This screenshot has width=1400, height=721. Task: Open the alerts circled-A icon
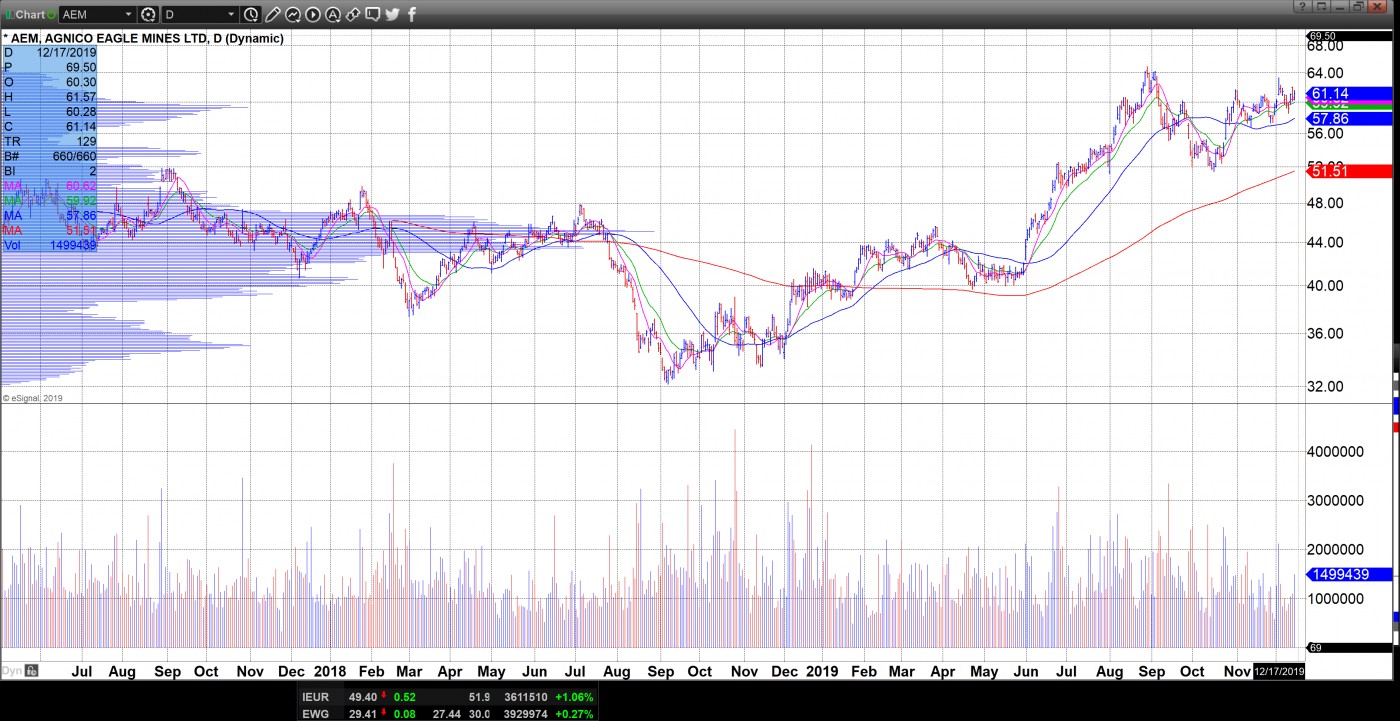click(x=333, y=14)
